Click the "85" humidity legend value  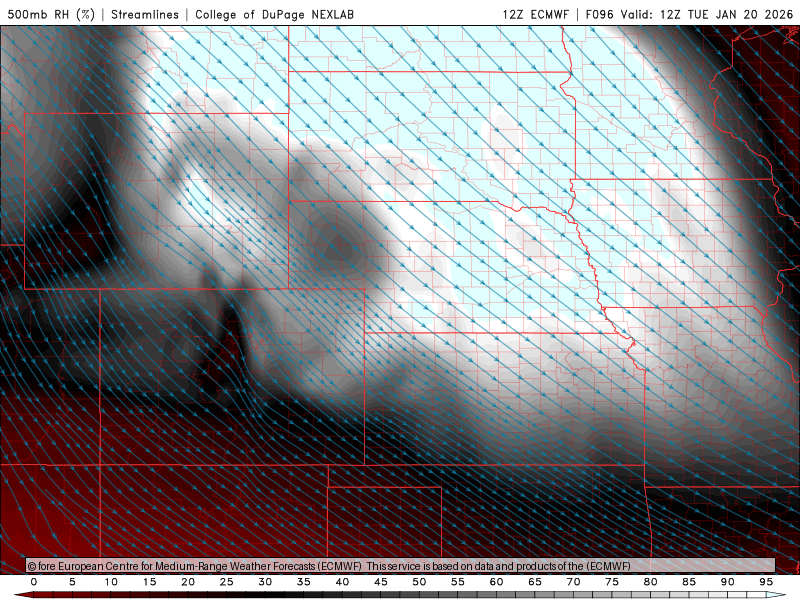(689, 582)
